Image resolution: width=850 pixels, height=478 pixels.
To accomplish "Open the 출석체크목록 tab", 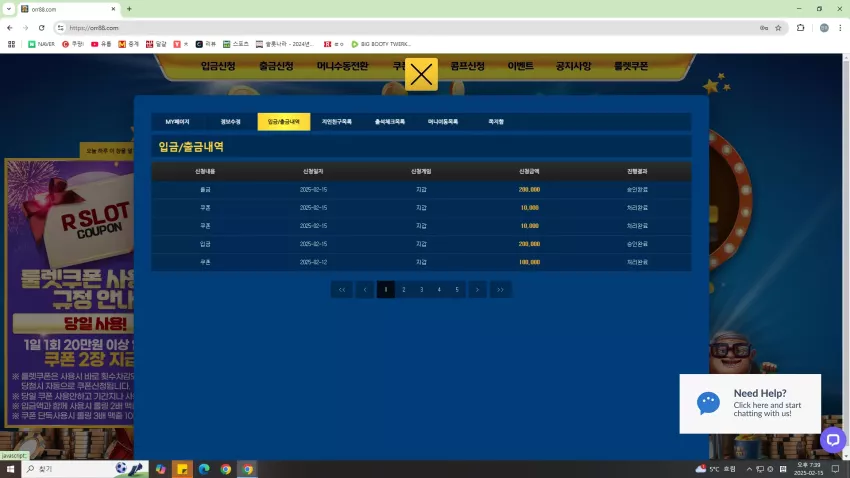I will point(390,122).
